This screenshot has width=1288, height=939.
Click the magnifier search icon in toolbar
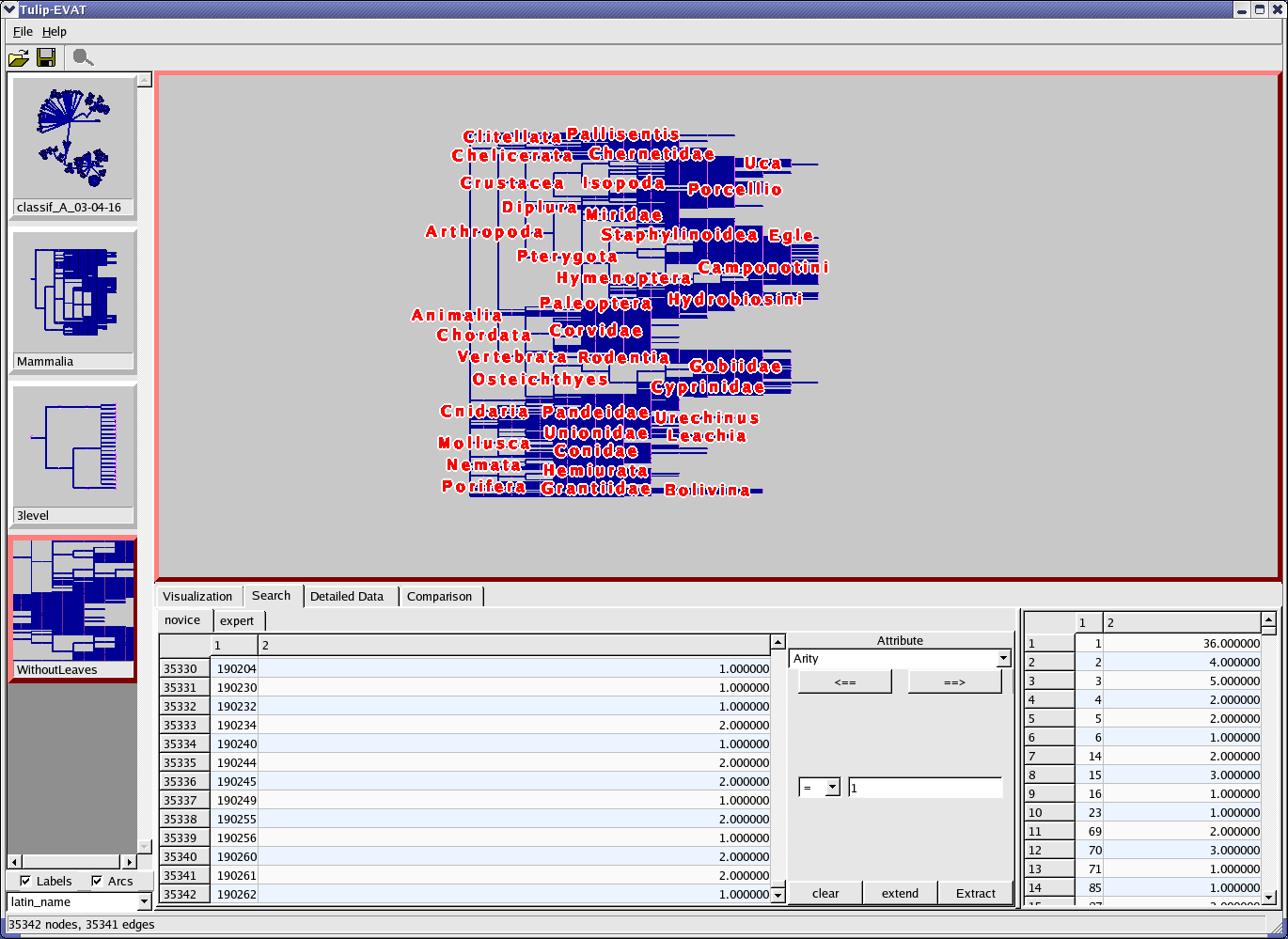(83, 58)
